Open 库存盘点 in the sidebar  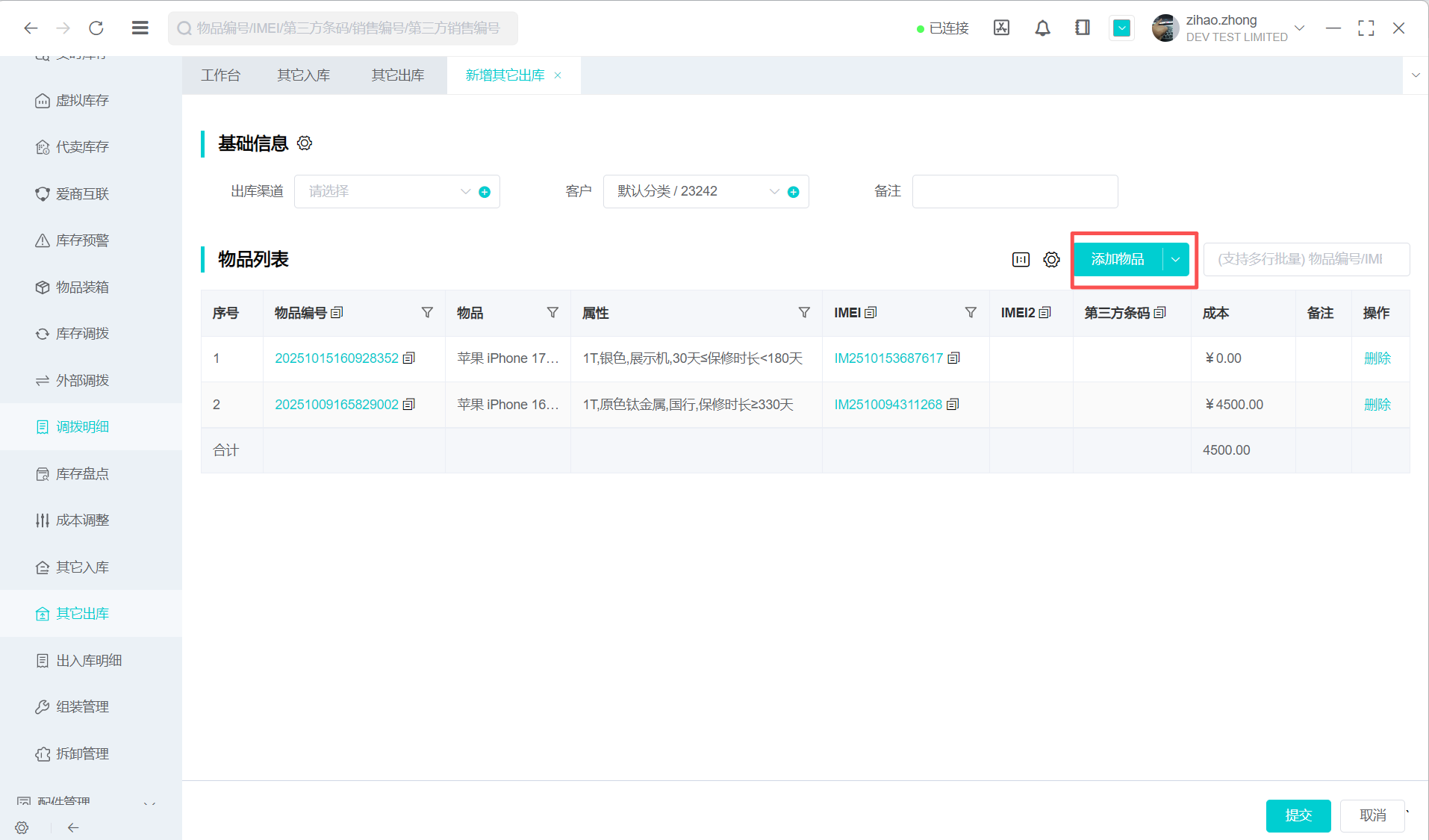click(82, 474)
